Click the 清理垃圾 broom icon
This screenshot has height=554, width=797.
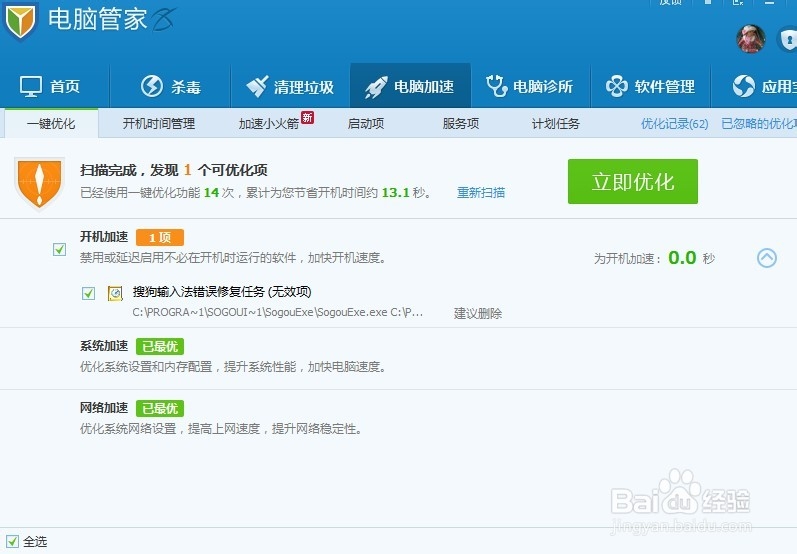pyautogui.click(x=257, y=86)
